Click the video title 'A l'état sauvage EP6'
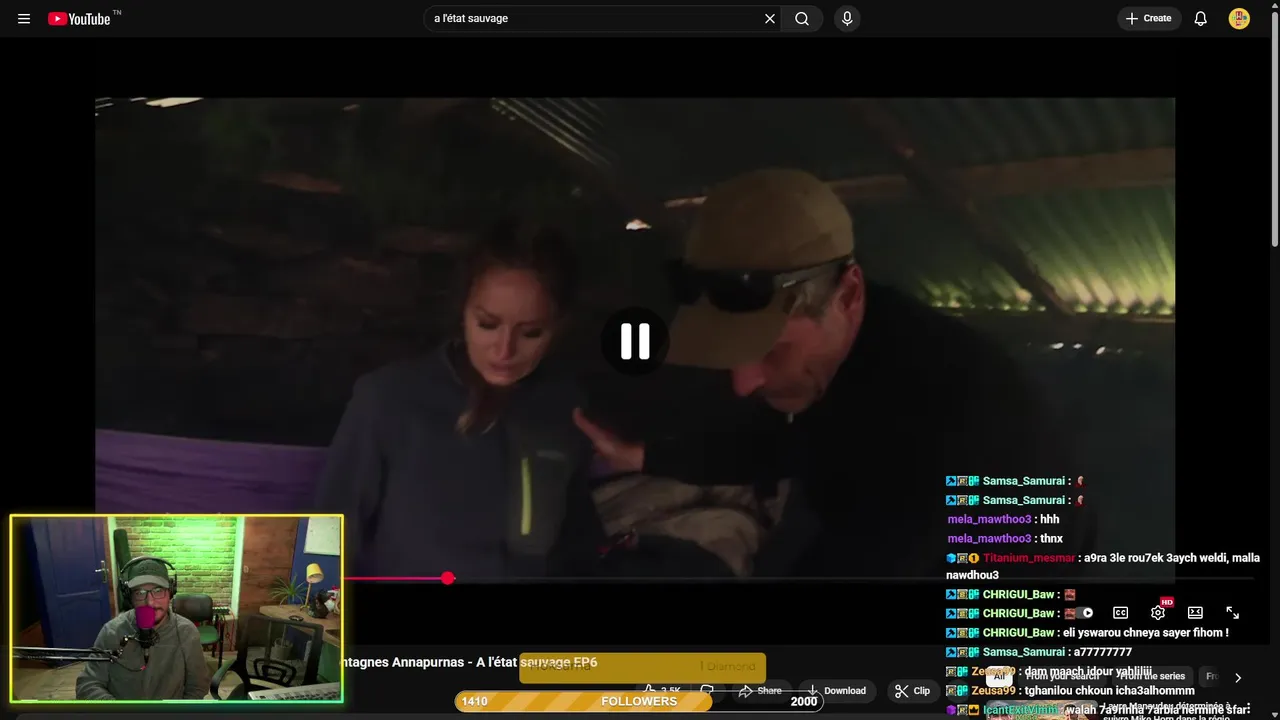This screenshot has height=720, width=1280. point(536,662)
